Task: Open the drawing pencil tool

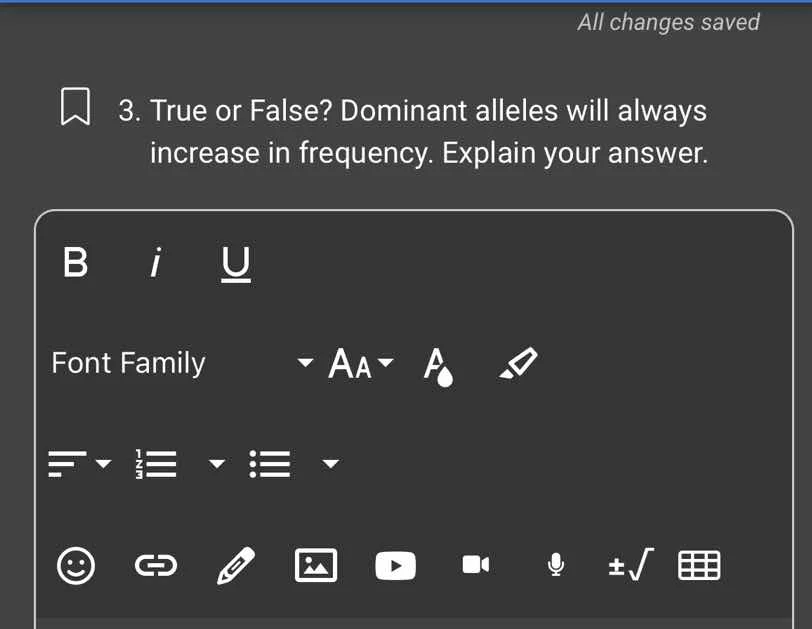Action: pos(235,565)
